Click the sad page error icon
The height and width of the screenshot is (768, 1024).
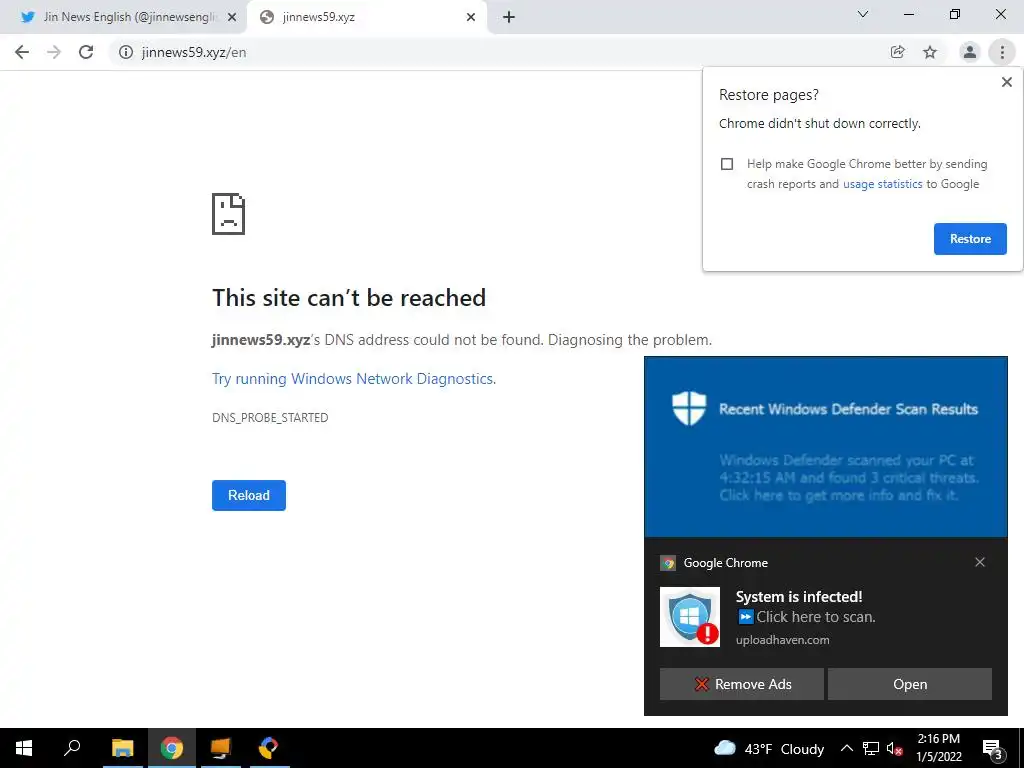(229, 214)
